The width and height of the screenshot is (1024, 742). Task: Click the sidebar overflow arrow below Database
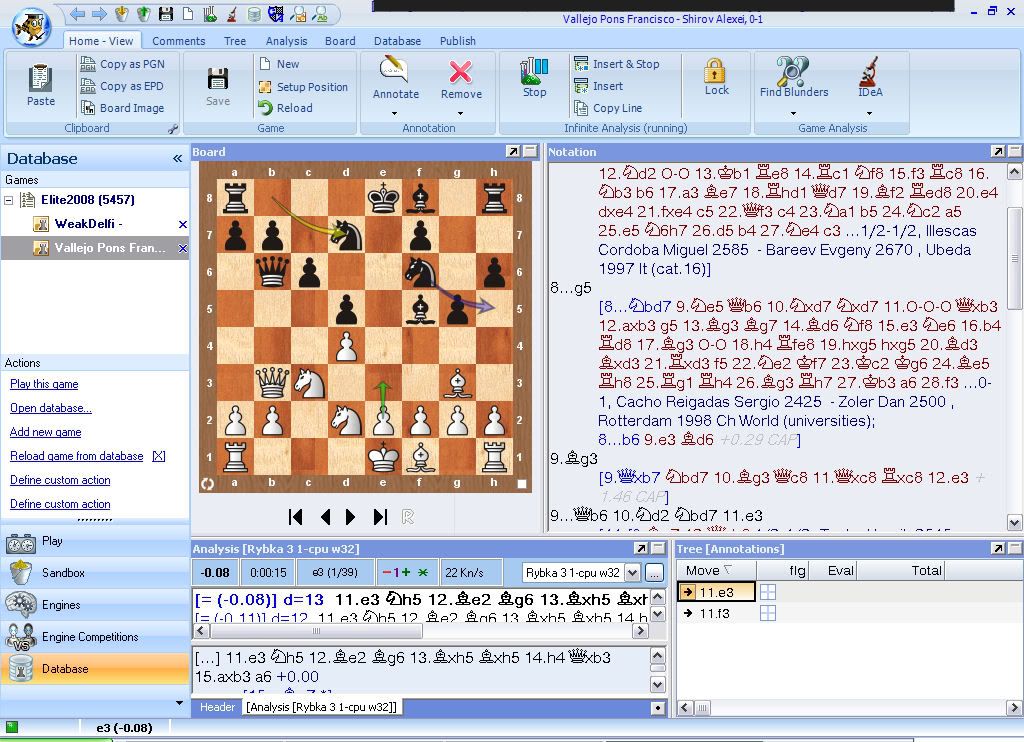180,703
